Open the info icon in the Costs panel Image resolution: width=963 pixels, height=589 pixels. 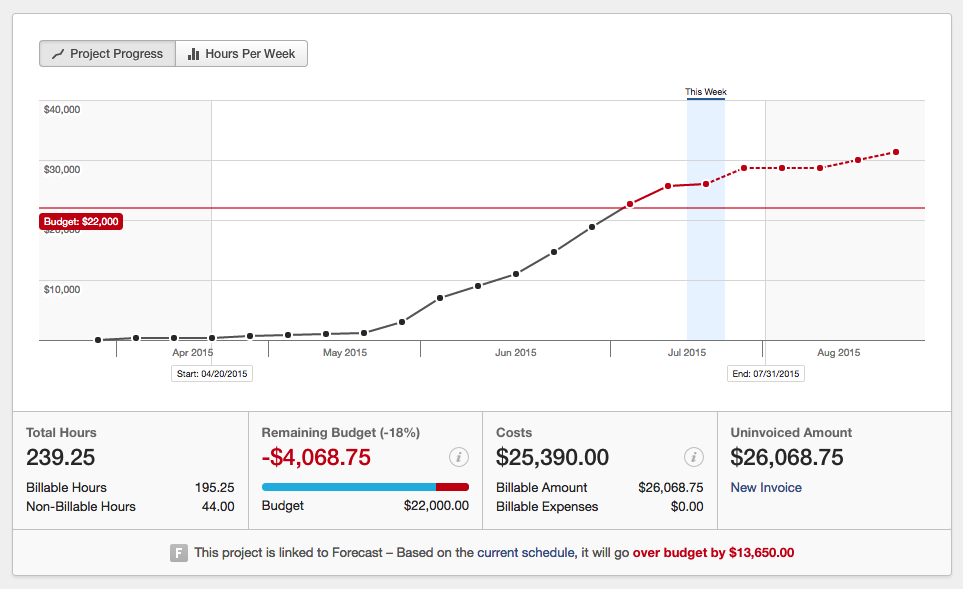point(694,457)
